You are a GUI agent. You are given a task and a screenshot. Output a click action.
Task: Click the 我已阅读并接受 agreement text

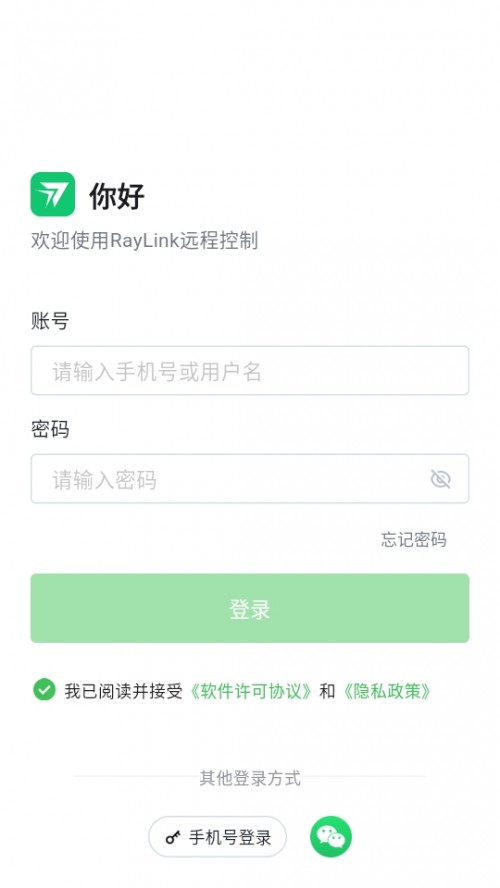coord(123,691)
